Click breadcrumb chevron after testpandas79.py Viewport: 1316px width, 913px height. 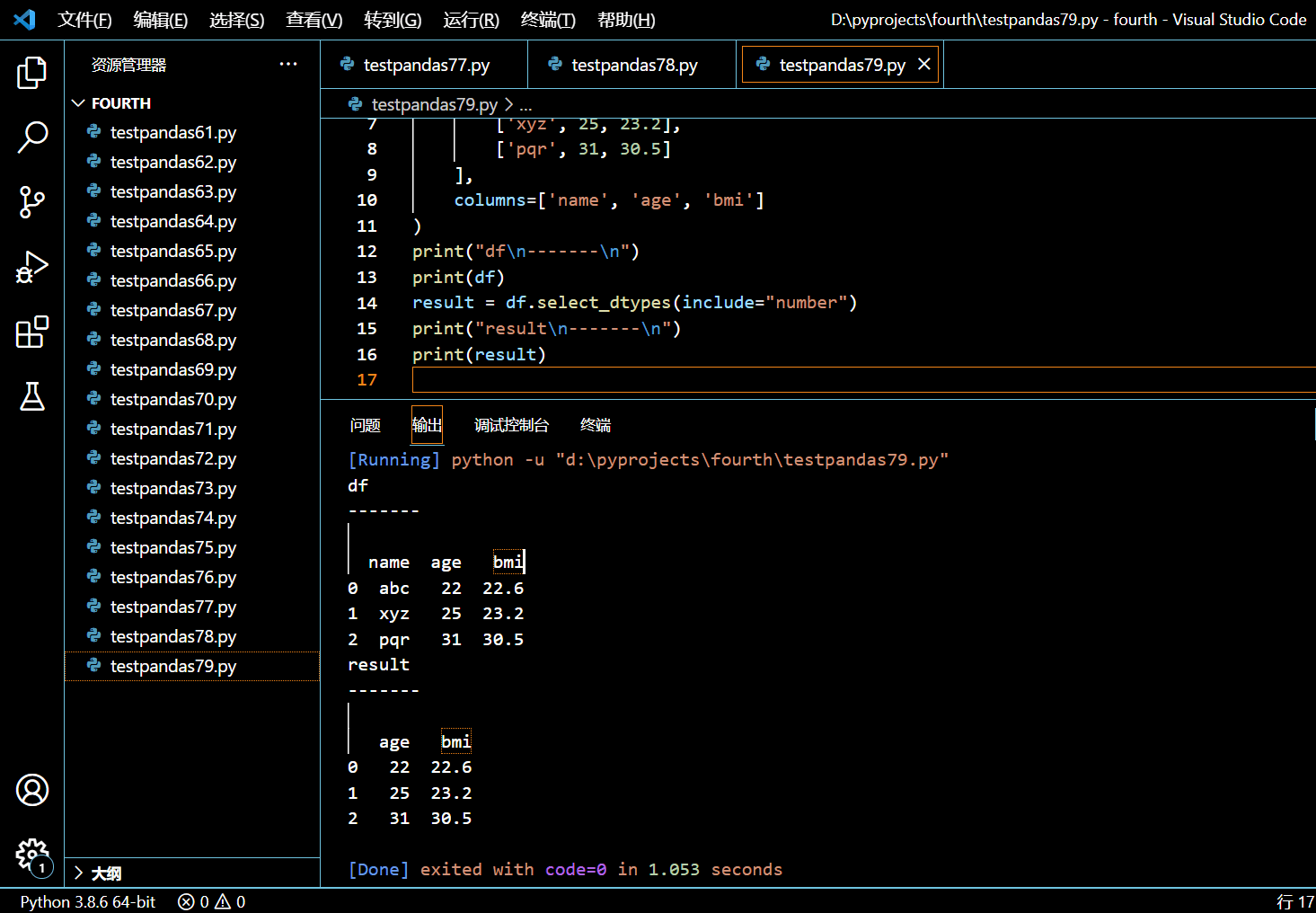click(x=508, y=104)
